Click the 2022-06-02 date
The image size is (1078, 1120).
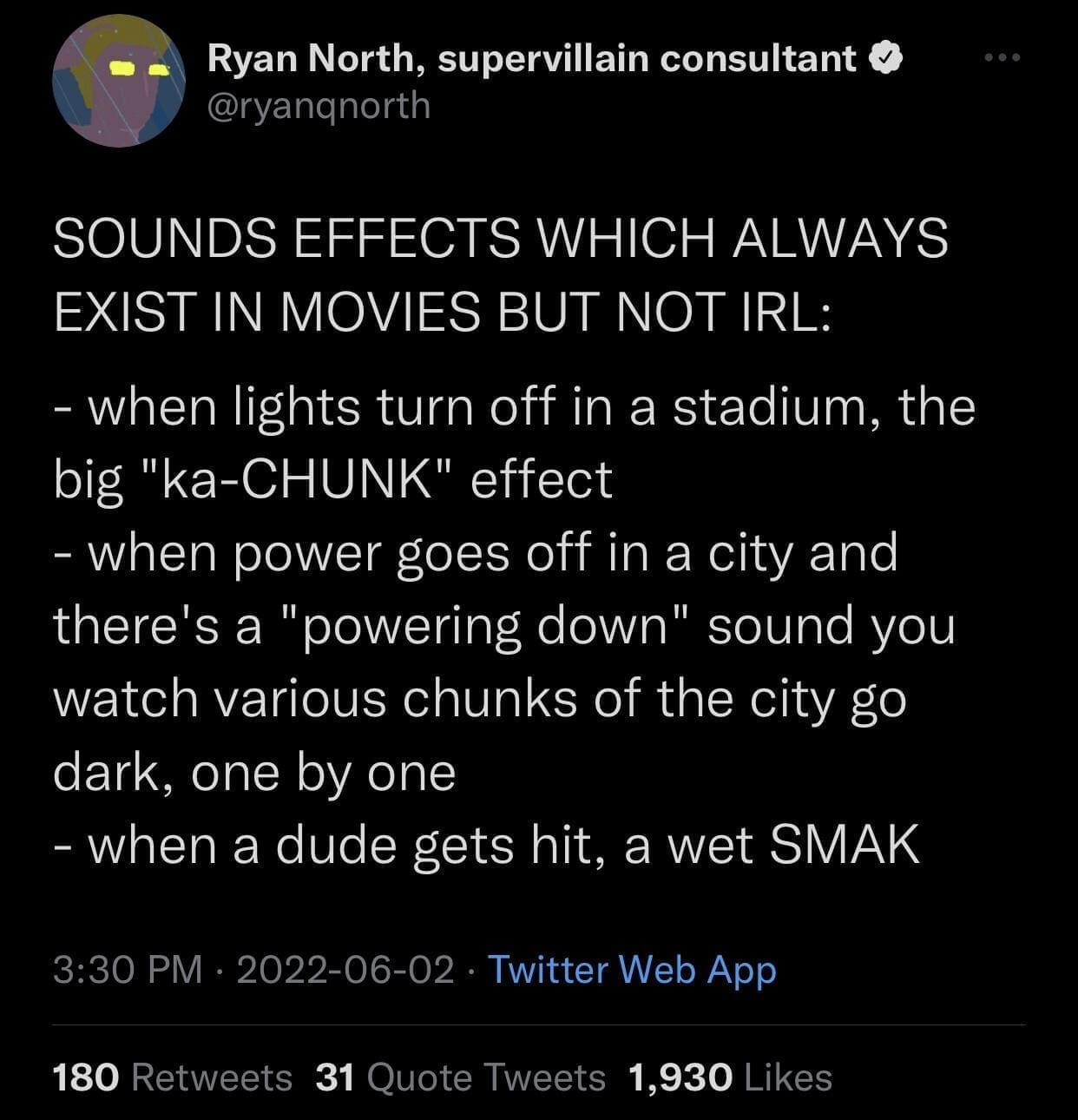click(345, 969)
